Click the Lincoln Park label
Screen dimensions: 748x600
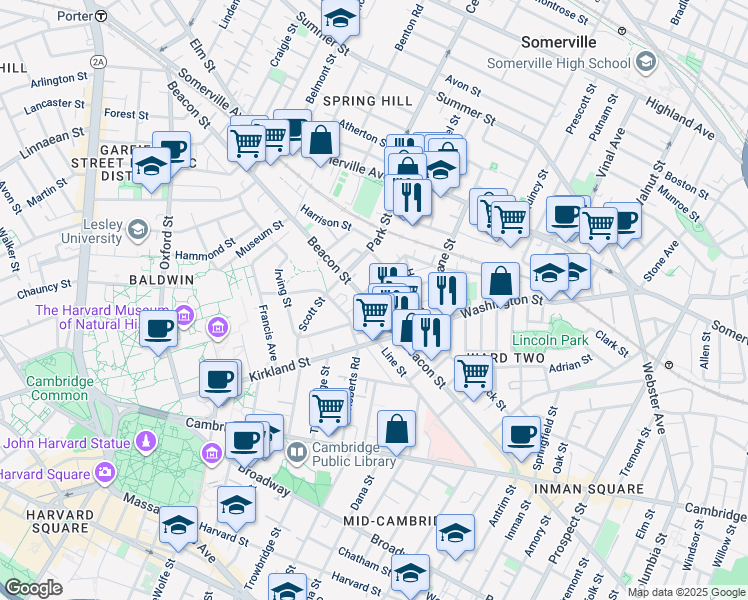click(550, 340)
